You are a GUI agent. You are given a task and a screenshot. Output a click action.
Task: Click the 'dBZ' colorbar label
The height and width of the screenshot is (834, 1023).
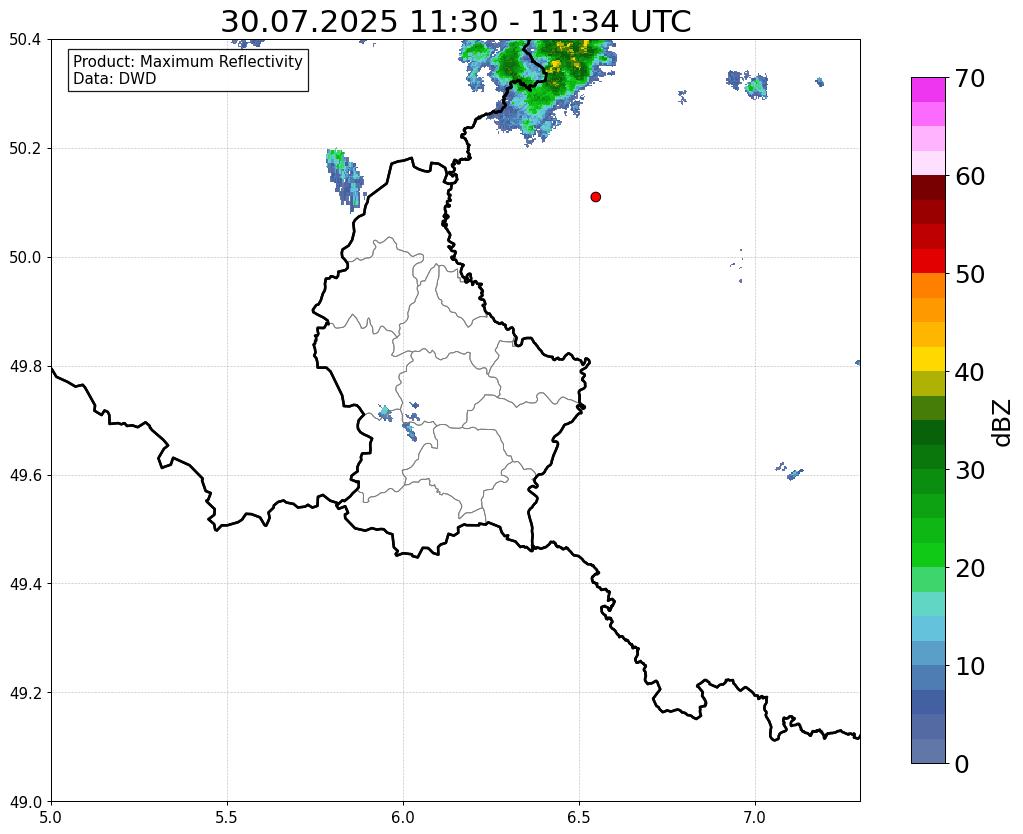coord(1003,423)
